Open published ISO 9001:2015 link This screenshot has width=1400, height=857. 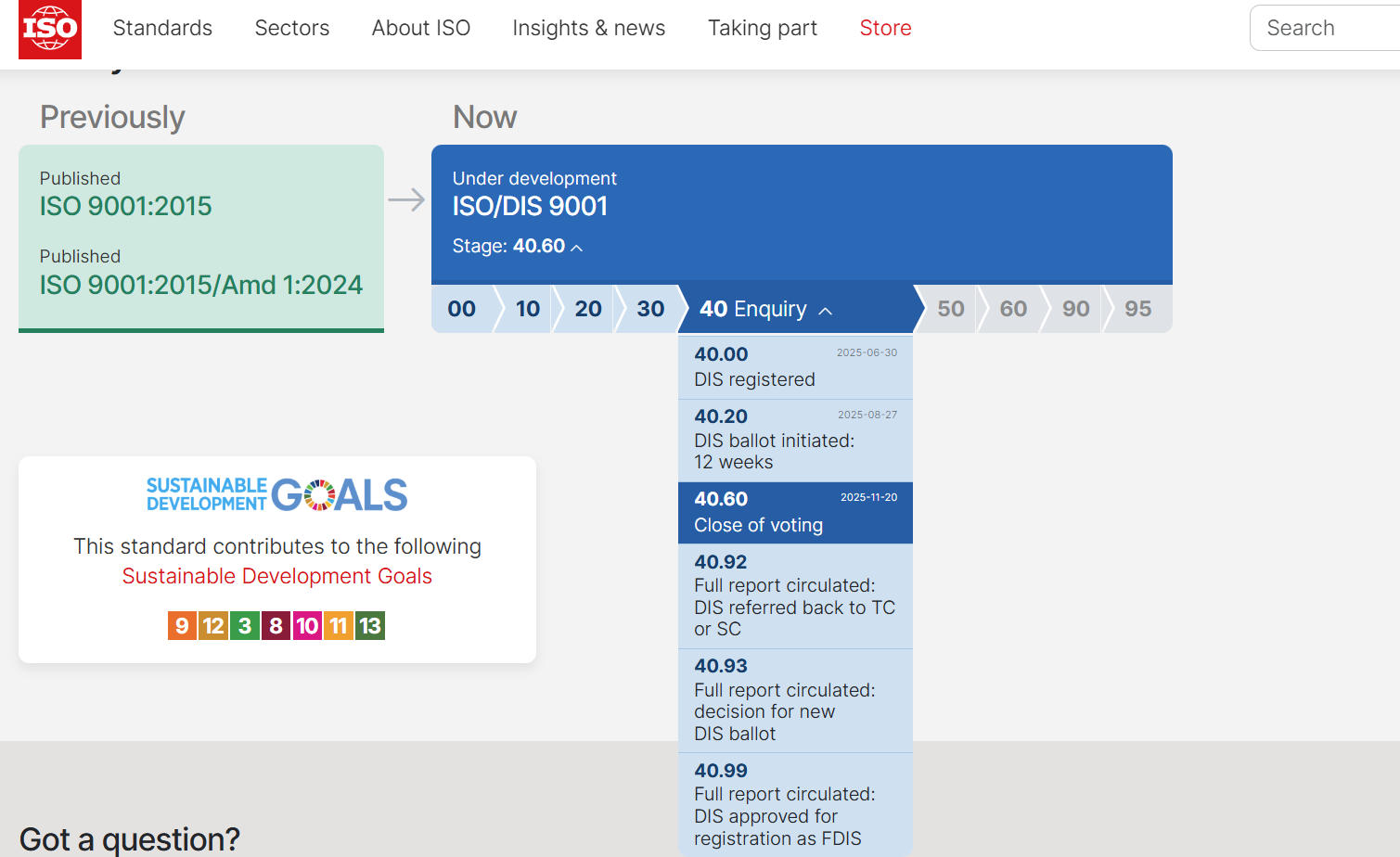[125, 206]
